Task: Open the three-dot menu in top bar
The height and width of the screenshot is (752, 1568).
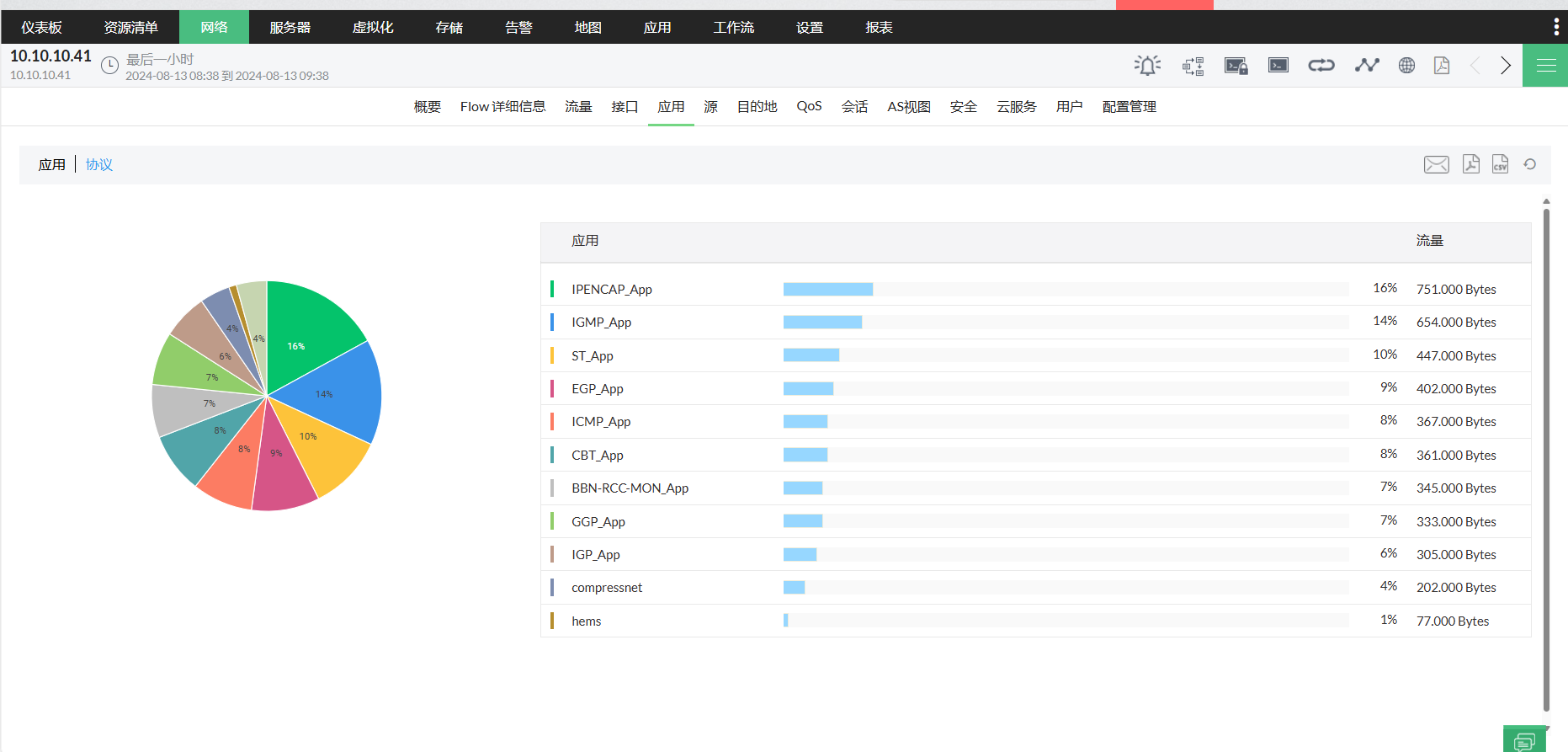Action: [1555, 27]
